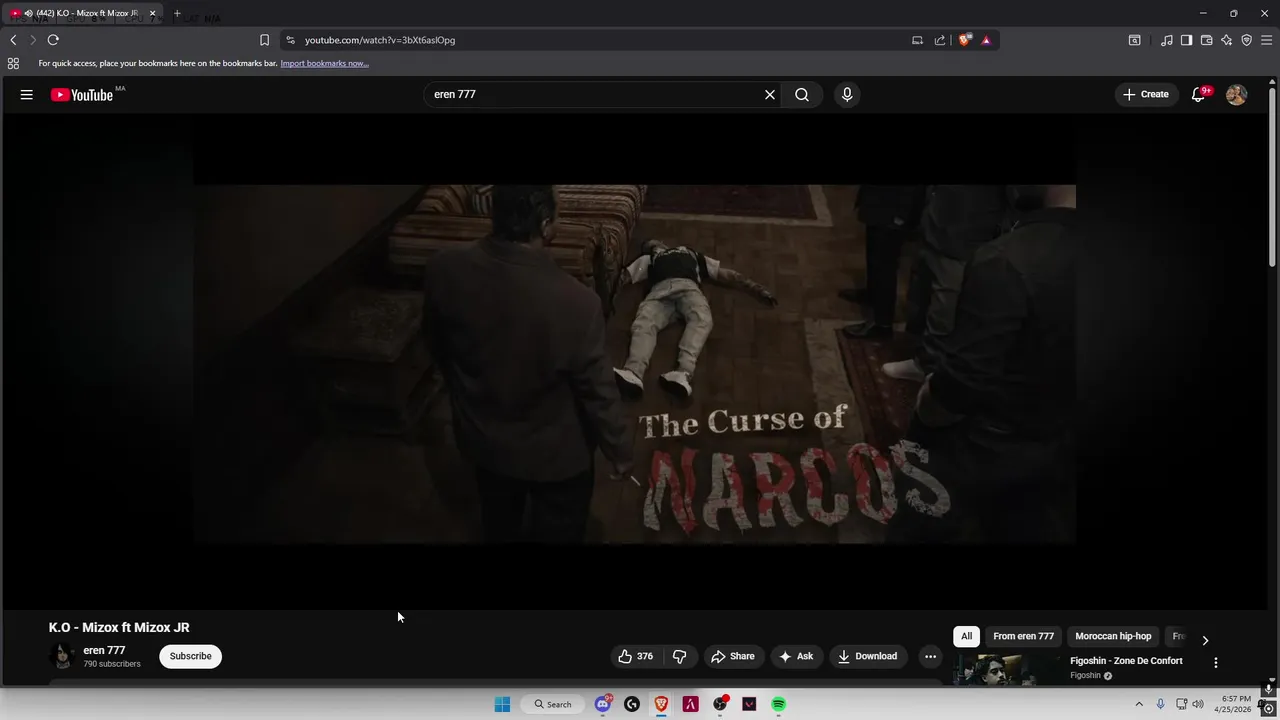Click on the video player area

tap(634, 363)
